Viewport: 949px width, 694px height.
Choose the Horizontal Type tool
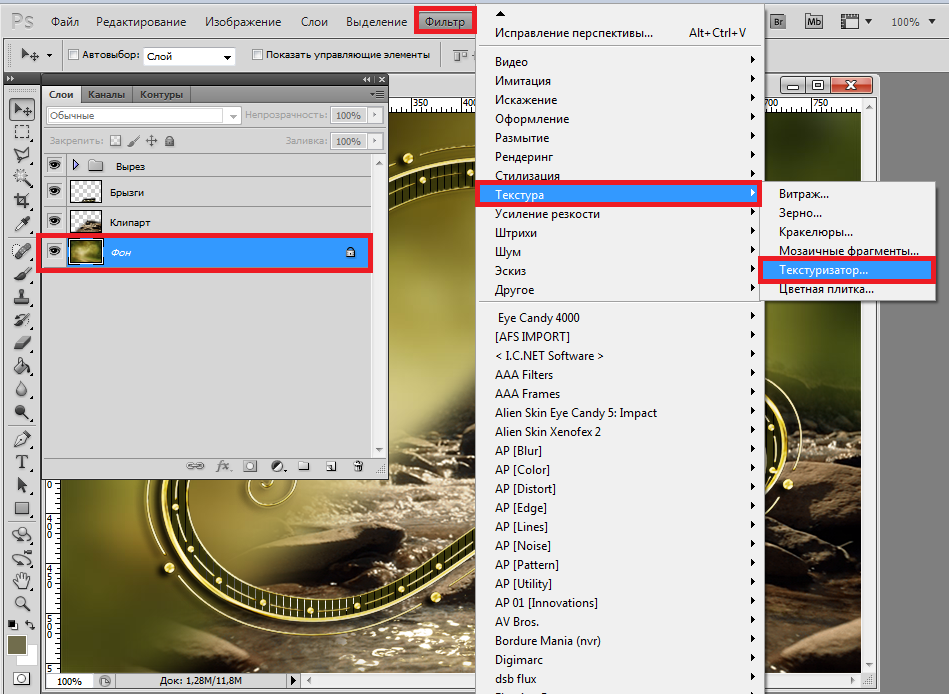[21, 462]
